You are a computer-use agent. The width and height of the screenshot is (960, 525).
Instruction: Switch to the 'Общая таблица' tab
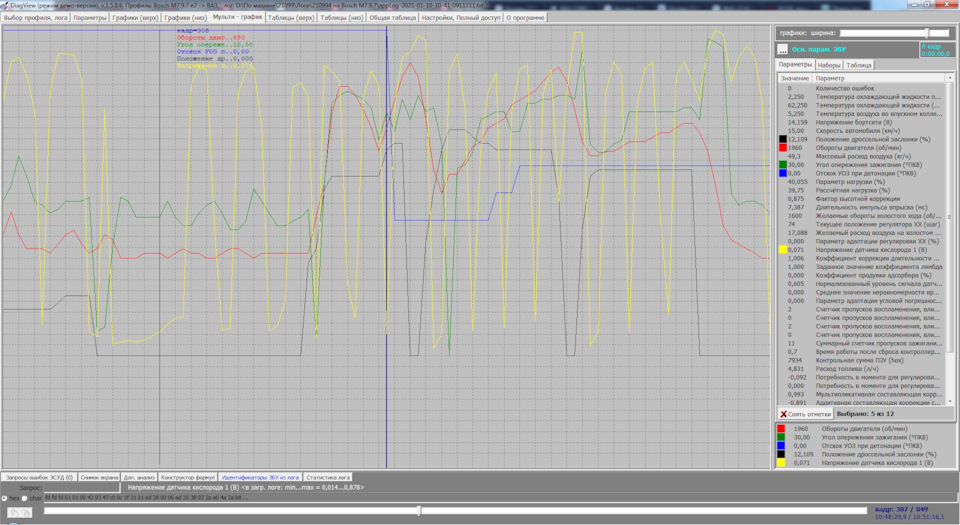tap(392, 18)
